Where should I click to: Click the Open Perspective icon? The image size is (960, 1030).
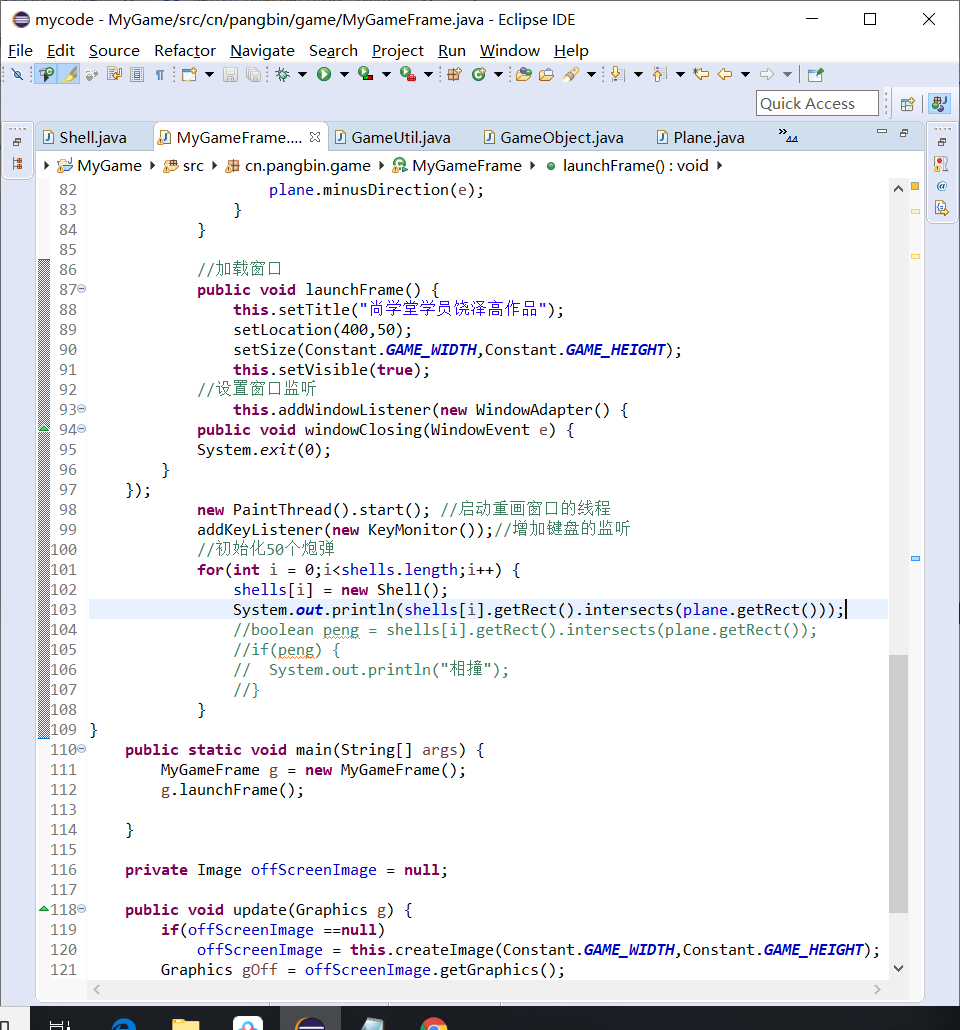tap(908, 104)
